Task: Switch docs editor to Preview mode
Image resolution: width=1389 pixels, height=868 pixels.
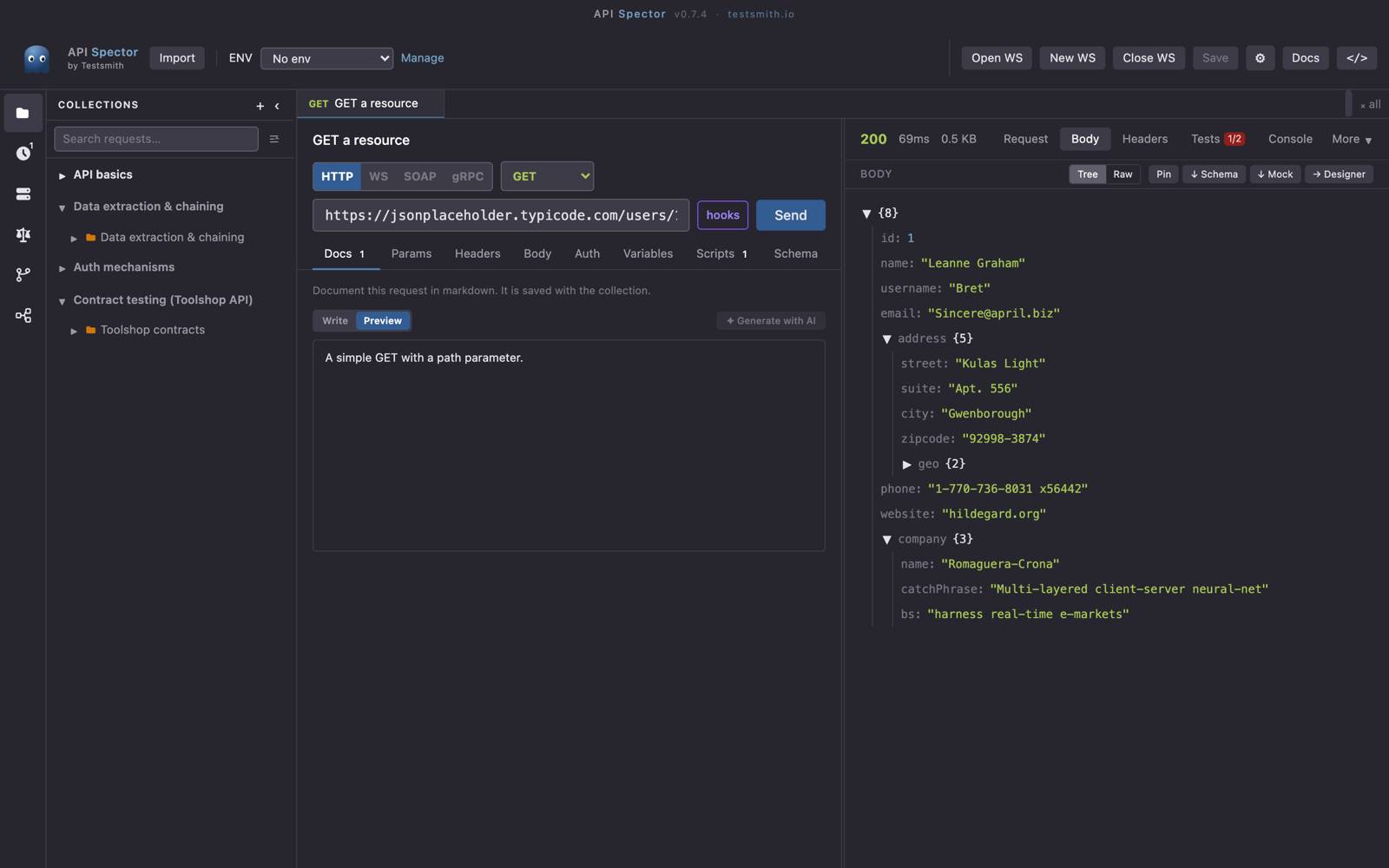Action: (x=383, y=321)
